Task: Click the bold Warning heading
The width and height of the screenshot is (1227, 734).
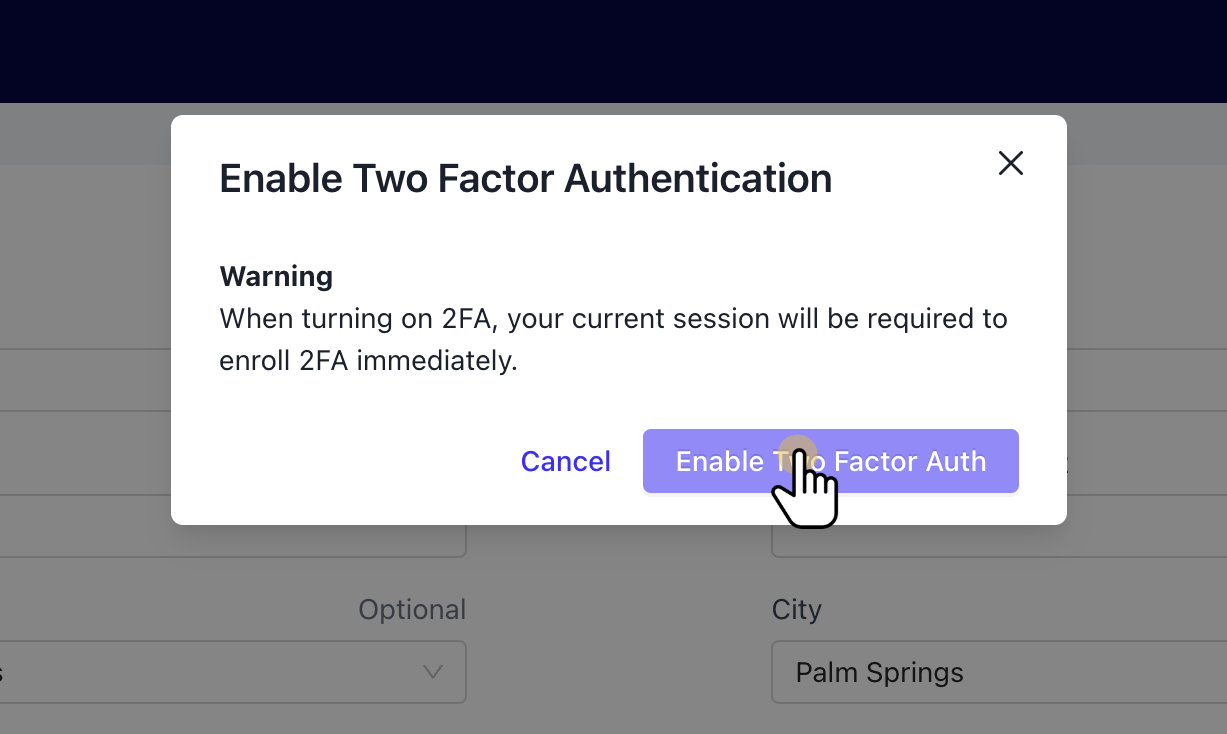Action: 276,276
